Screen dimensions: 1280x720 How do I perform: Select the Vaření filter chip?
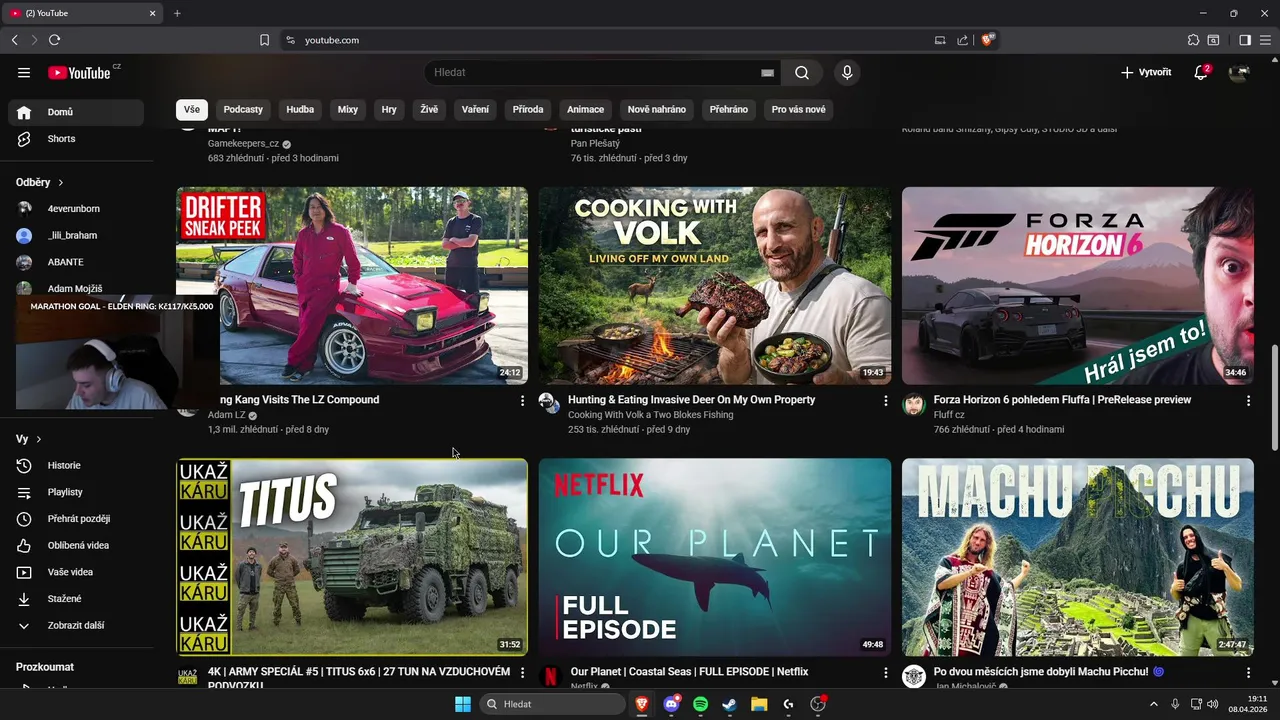pyautogui.click(x=475, y=109)
